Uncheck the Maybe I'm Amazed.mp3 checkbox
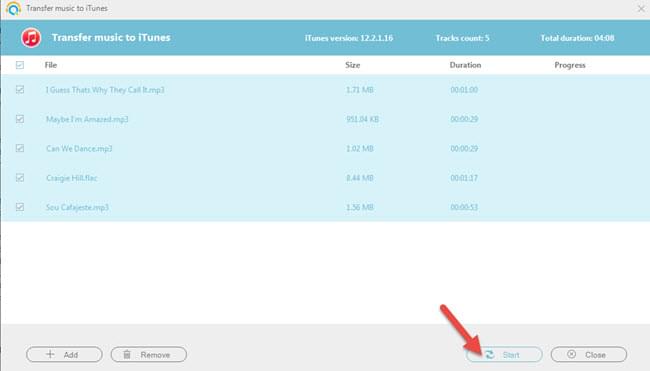 pos(19,119)
